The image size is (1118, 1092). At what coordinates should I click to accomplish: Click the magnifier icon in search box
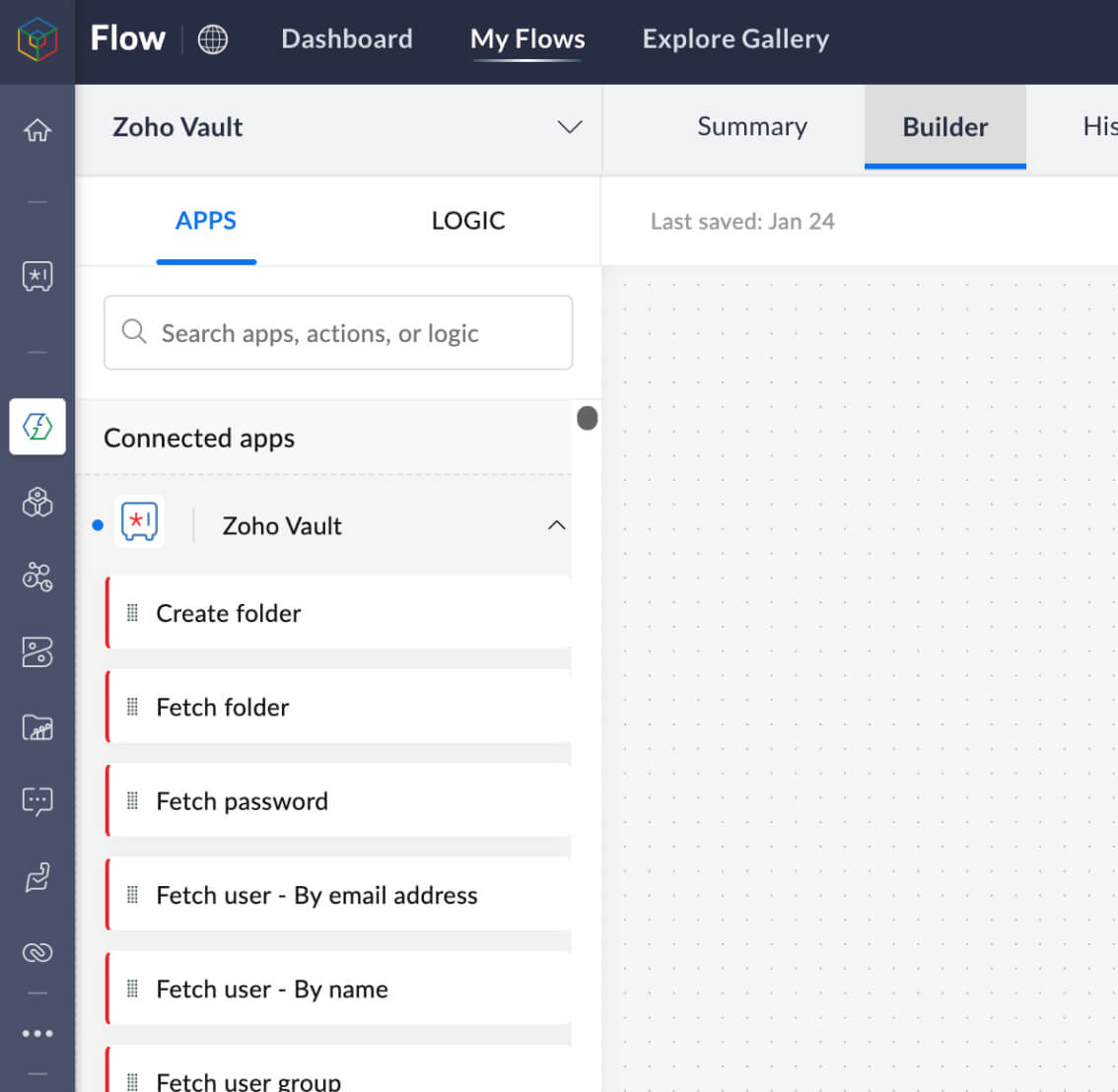[x=133, y=331]
